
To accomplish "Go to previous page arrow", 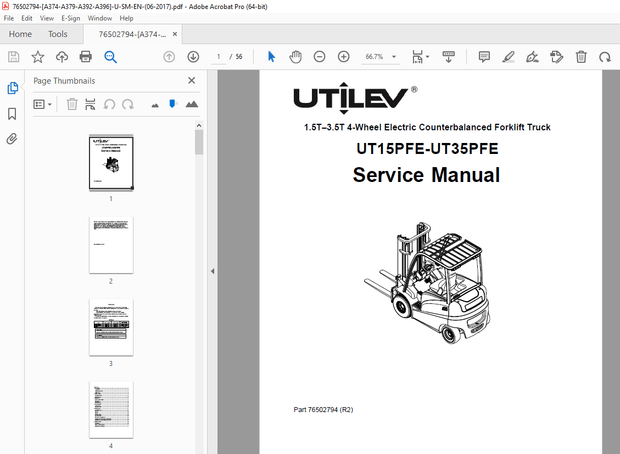I will coord(169,57).
